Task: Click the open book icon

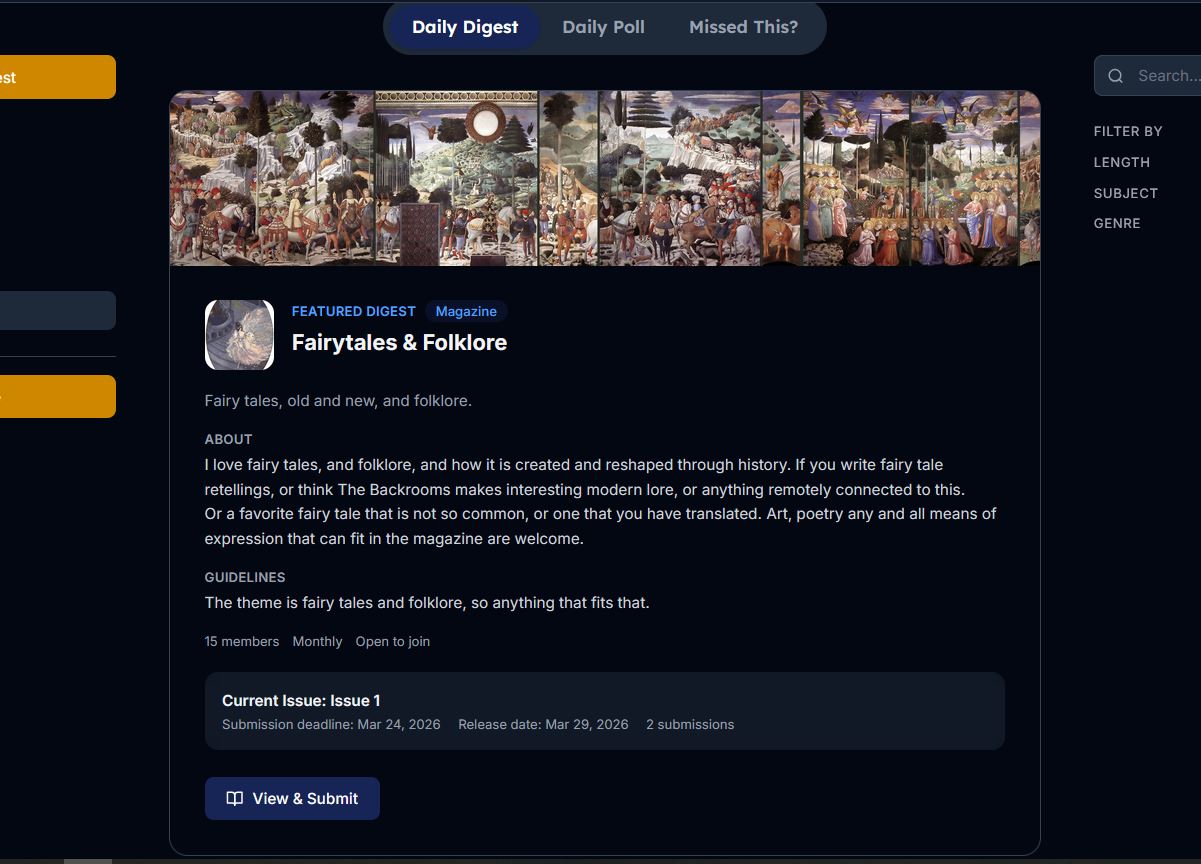Action: coord(234,798)
